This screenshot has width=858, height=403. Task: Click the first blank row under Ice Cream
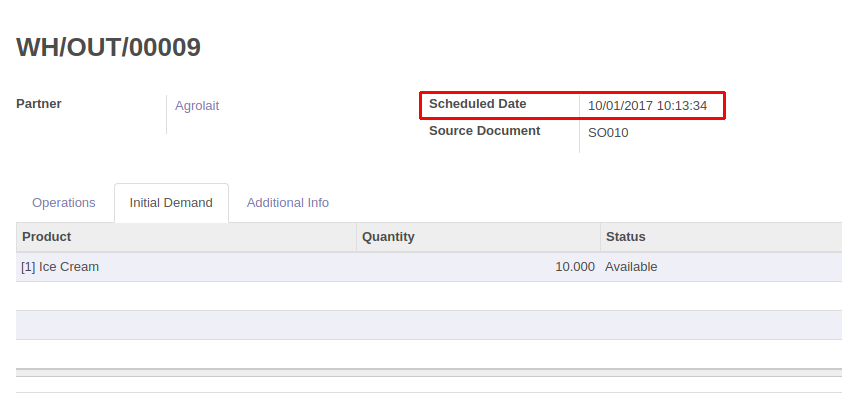[x=428, y=296]
